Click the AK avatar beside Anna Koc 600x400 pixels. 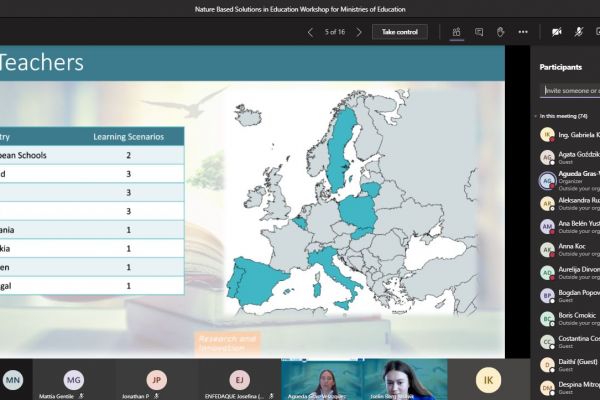pos(547,250)
